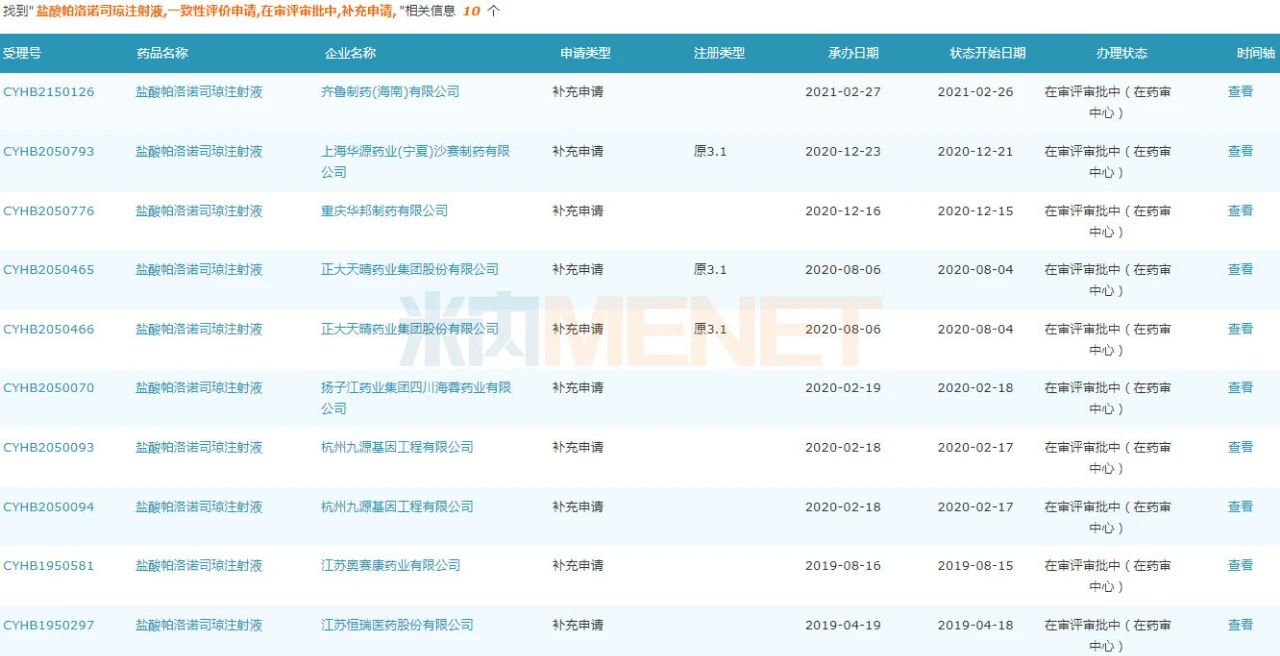Click 查看 for the CYHB1950297 row
The image size is (1280, 656).
(1240, 625)
